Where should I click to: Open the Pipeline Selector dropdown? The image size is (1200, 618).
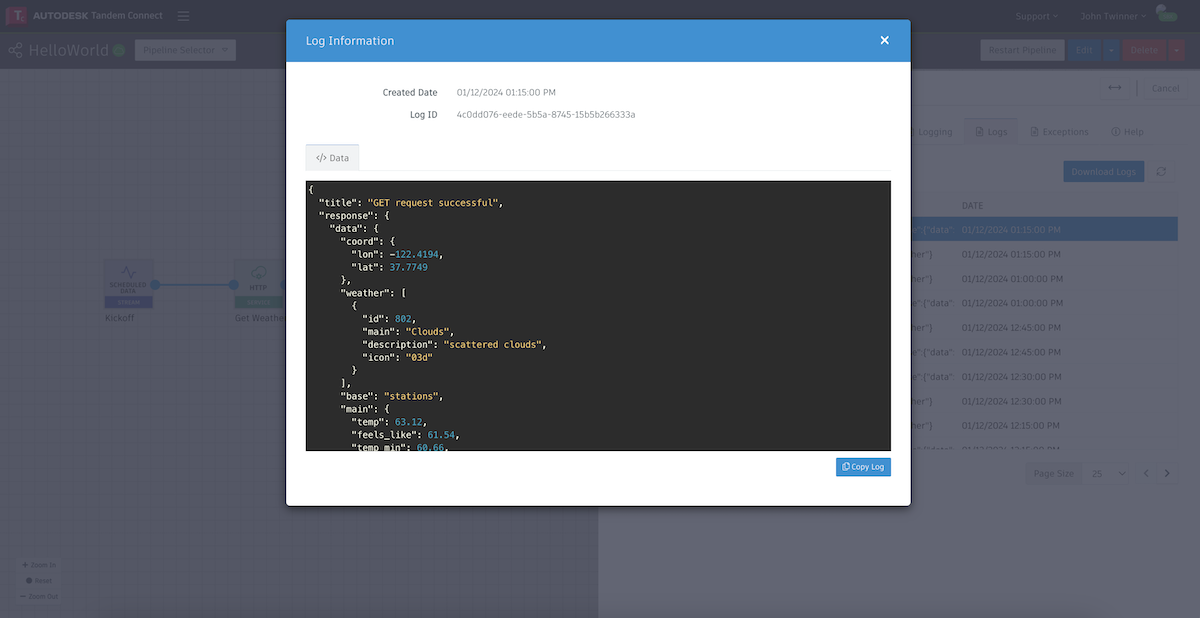[185, 50]
